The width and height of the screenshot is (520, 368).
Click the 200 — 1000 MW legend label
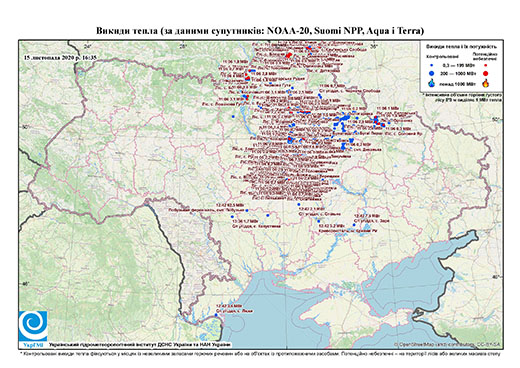(x=459, y=73)
